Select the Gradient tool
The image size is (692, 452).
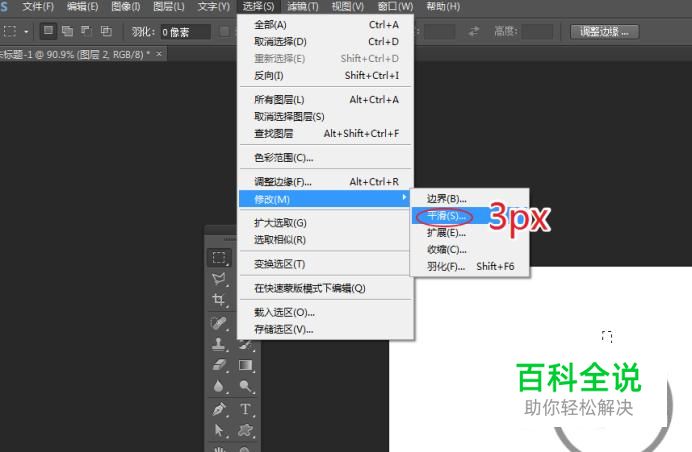pyautogui.click(x=245, y=365)
